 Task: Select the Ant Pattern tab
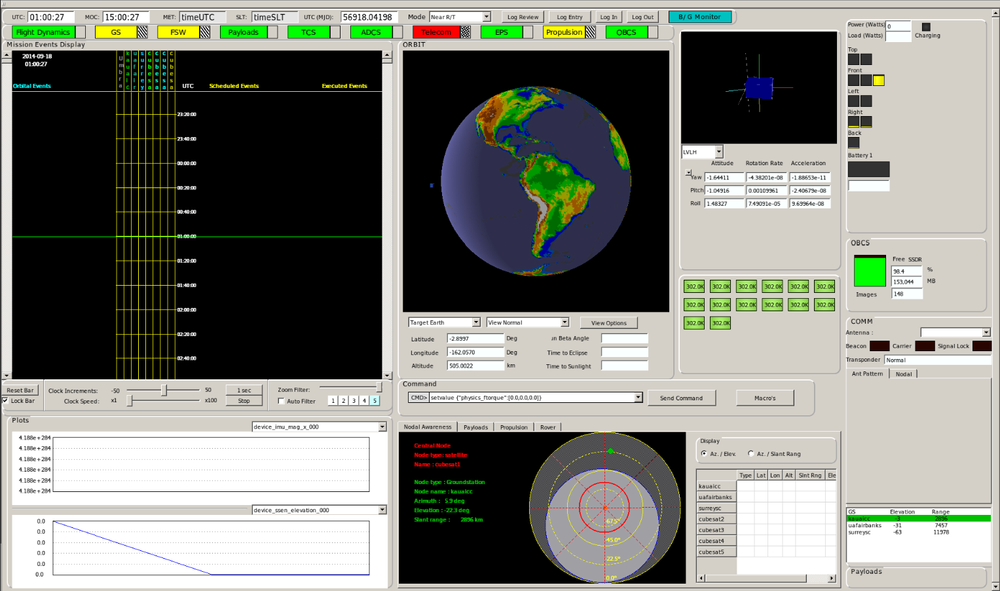(867, 374)
